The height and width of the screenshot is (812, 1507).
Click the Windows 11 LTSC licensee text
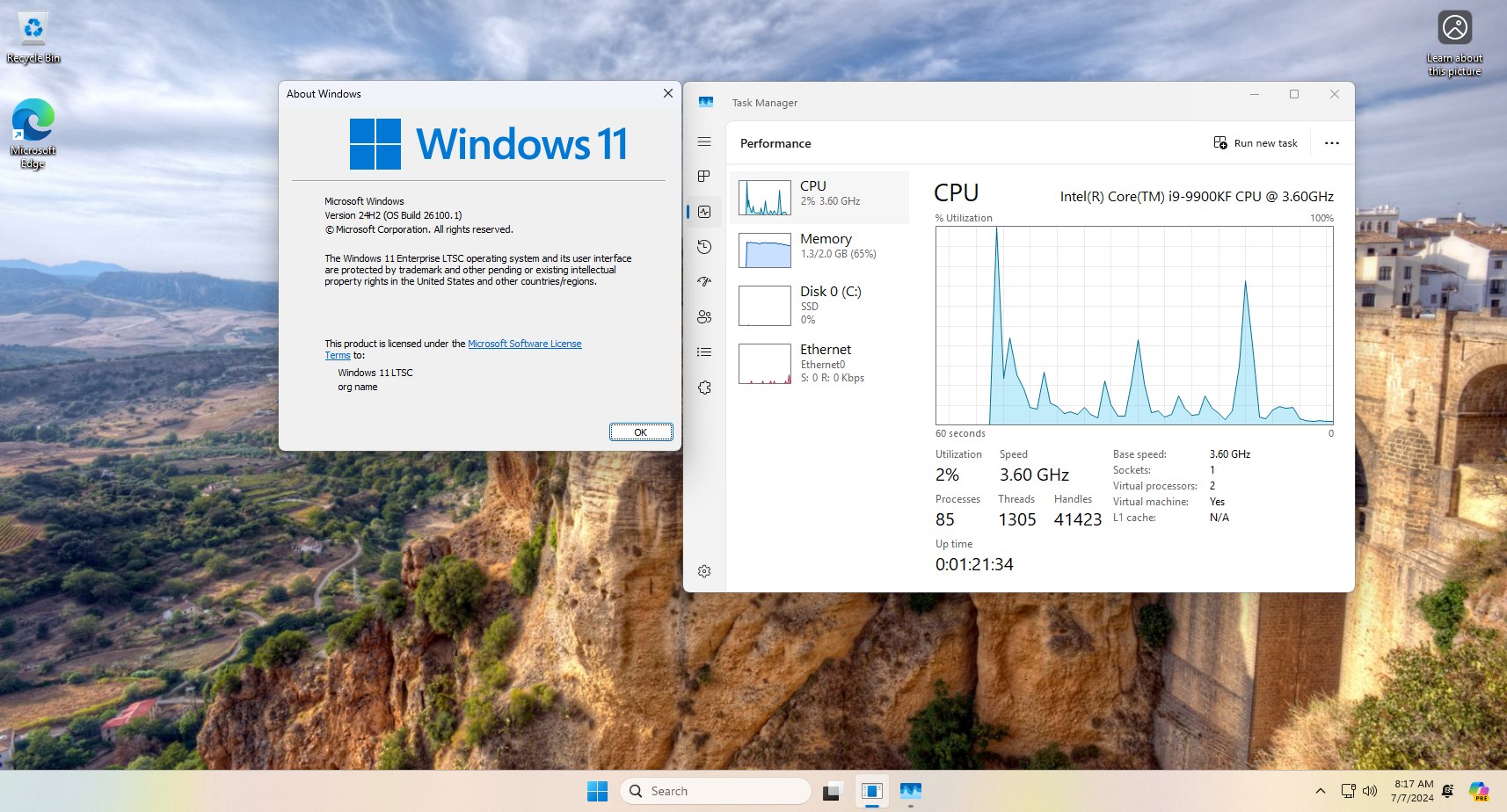pos(375,373)
